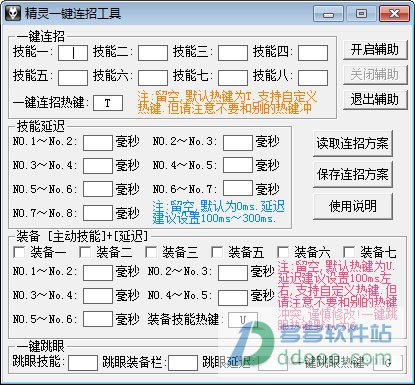Click the 保存连招方案 button
Image resolution: width=415 pixels, height=385 pixels.
353,174
